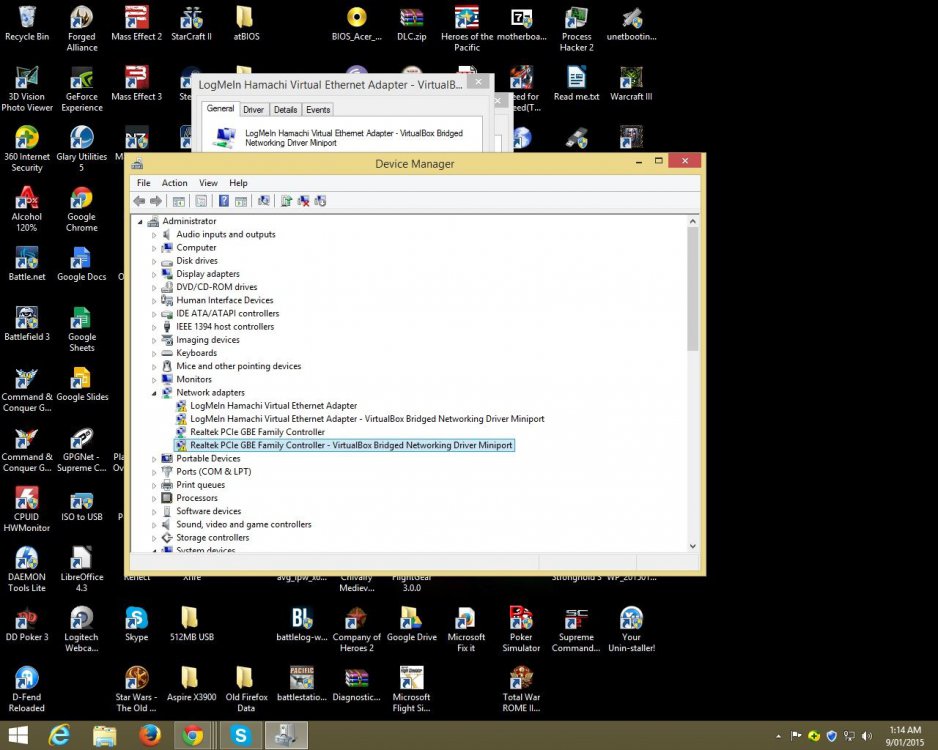
Task: Open Properties via the toolbar icon
Action: (x=201, y=201)
